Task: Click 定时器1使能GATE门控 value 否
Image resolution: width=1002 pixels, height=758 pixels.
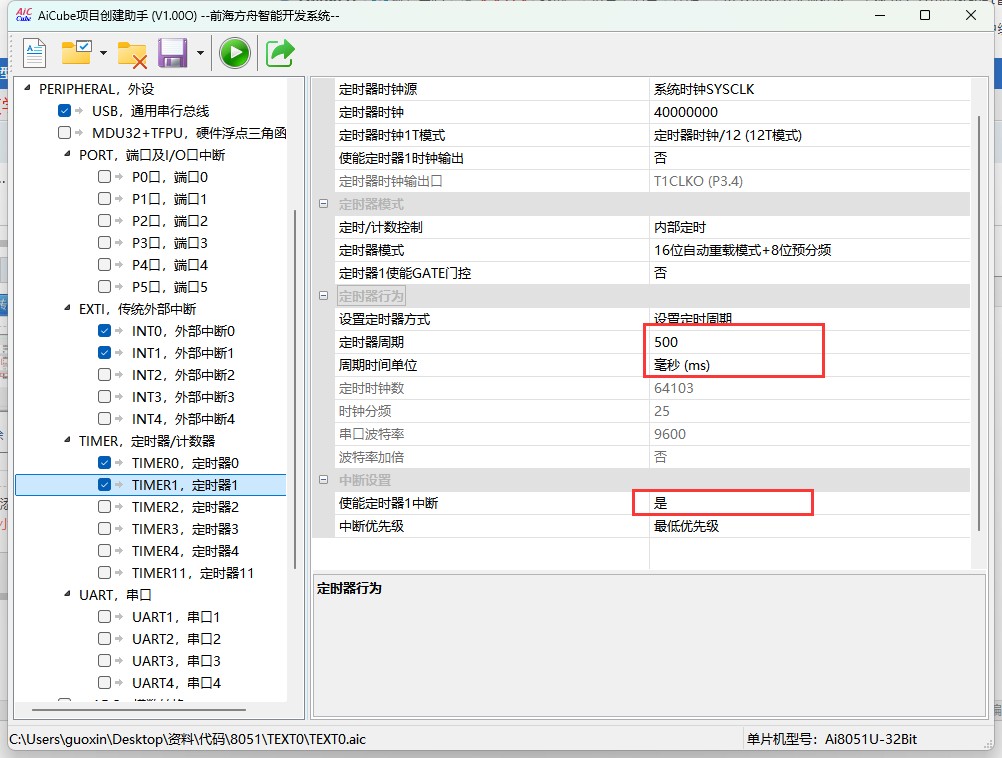Action: click(810, 273)
